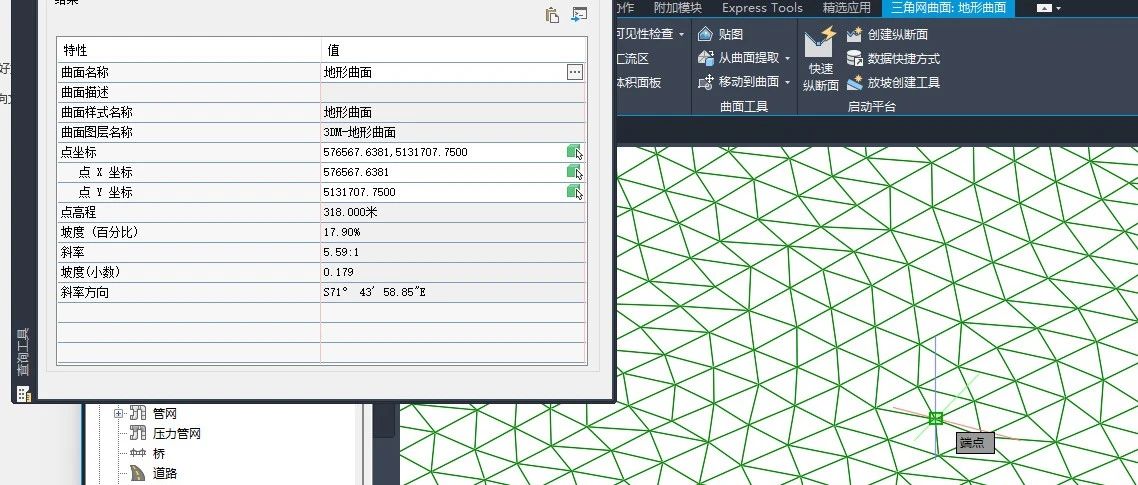Viewport: 1138px width, 485px height.
Task: Select the 3DM-地形曲面 layer name value
Action: tap(359, 132)
